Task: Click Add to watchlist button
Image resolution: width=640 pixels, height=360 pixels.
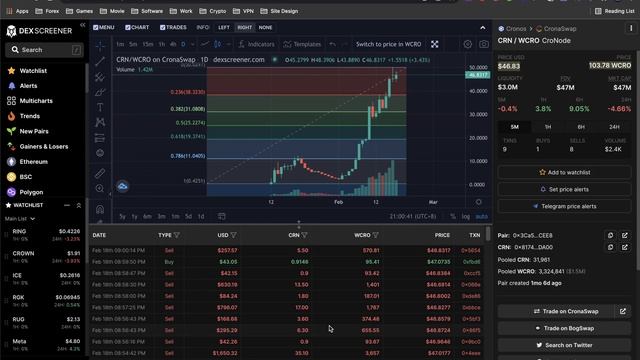Action: tap(564, 172)
